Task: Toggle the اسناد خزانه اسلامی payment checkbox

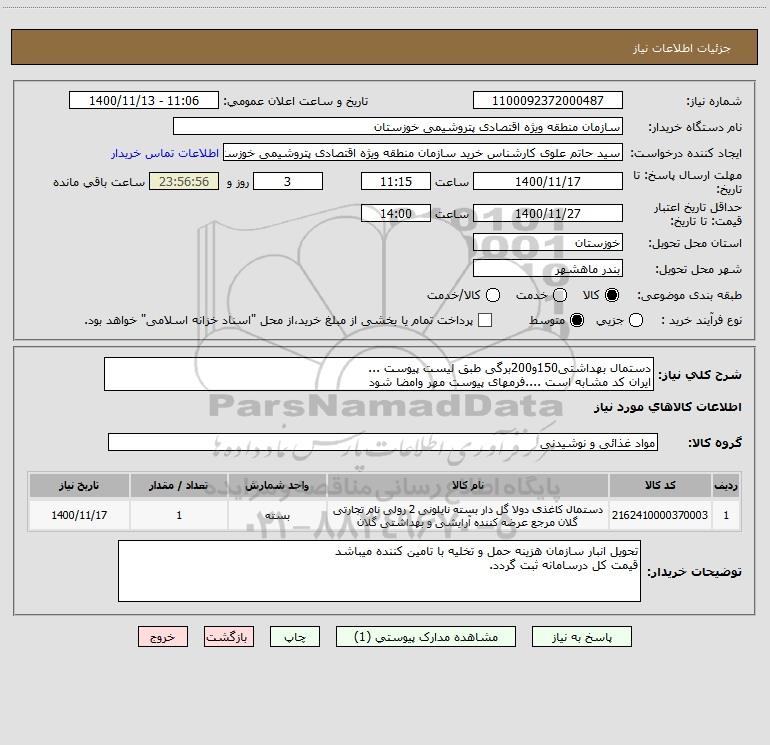Action: tap(485, 320)
